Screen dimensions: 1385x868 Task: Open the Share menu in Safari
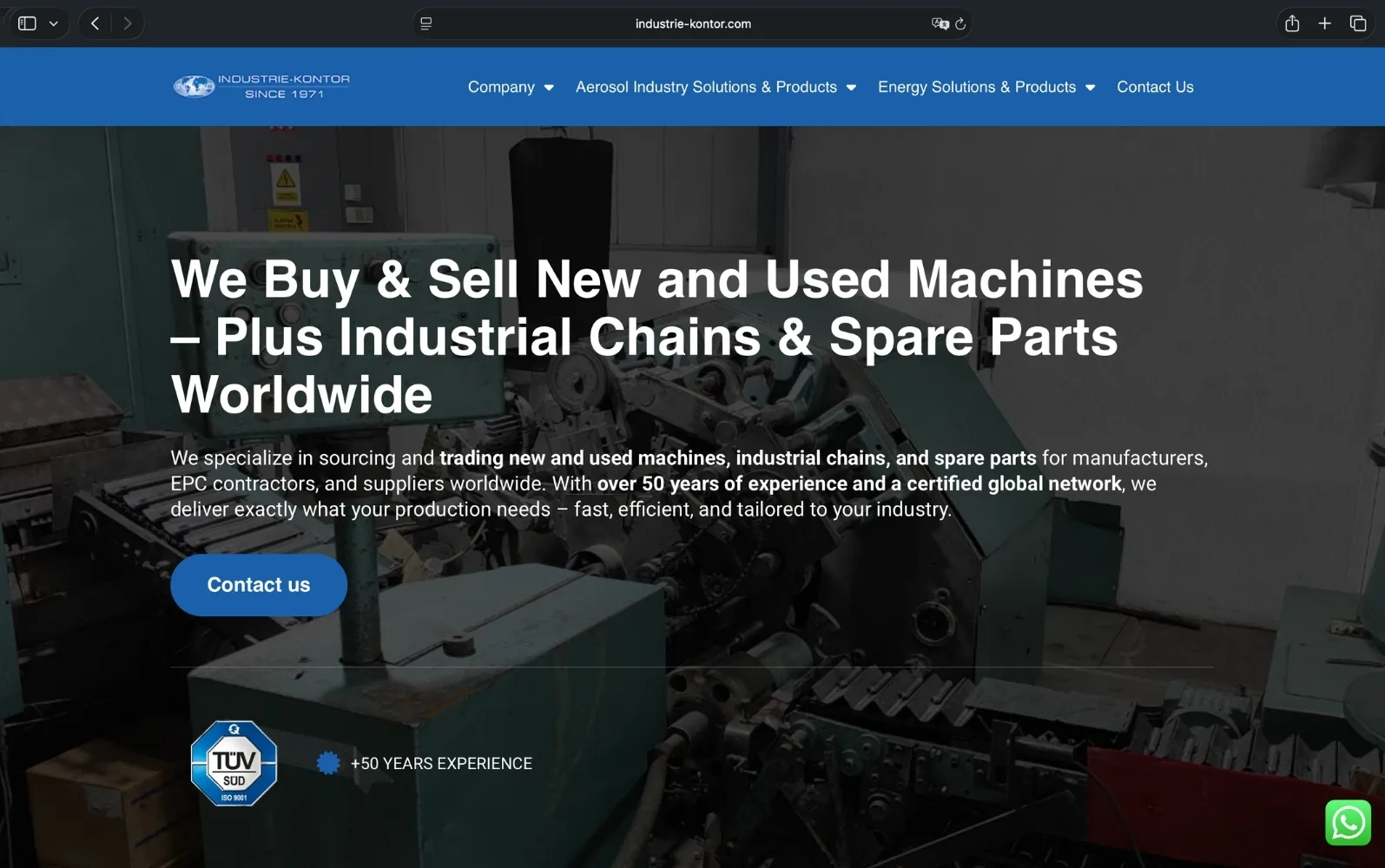[x=1292, y=23]
